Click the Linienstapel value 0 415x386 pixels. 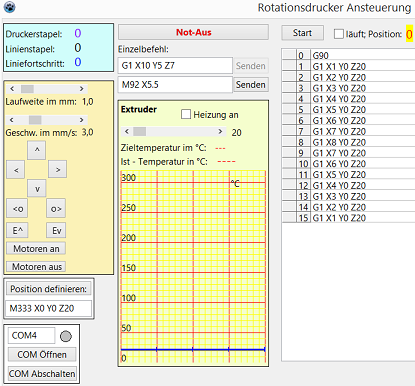coord(78,48)
